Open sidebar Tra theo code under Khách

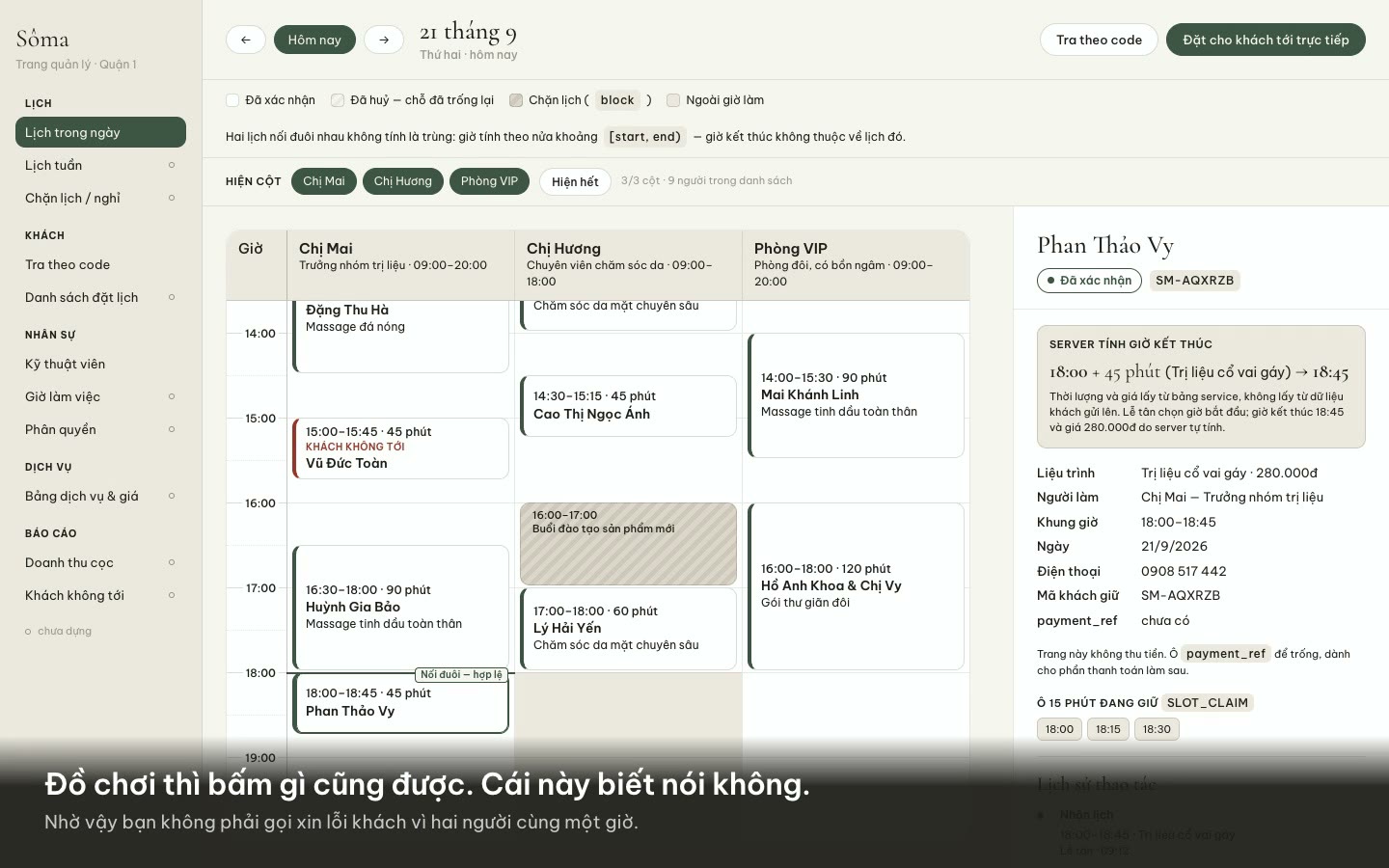pyautogui.click(x=100, y=264)
